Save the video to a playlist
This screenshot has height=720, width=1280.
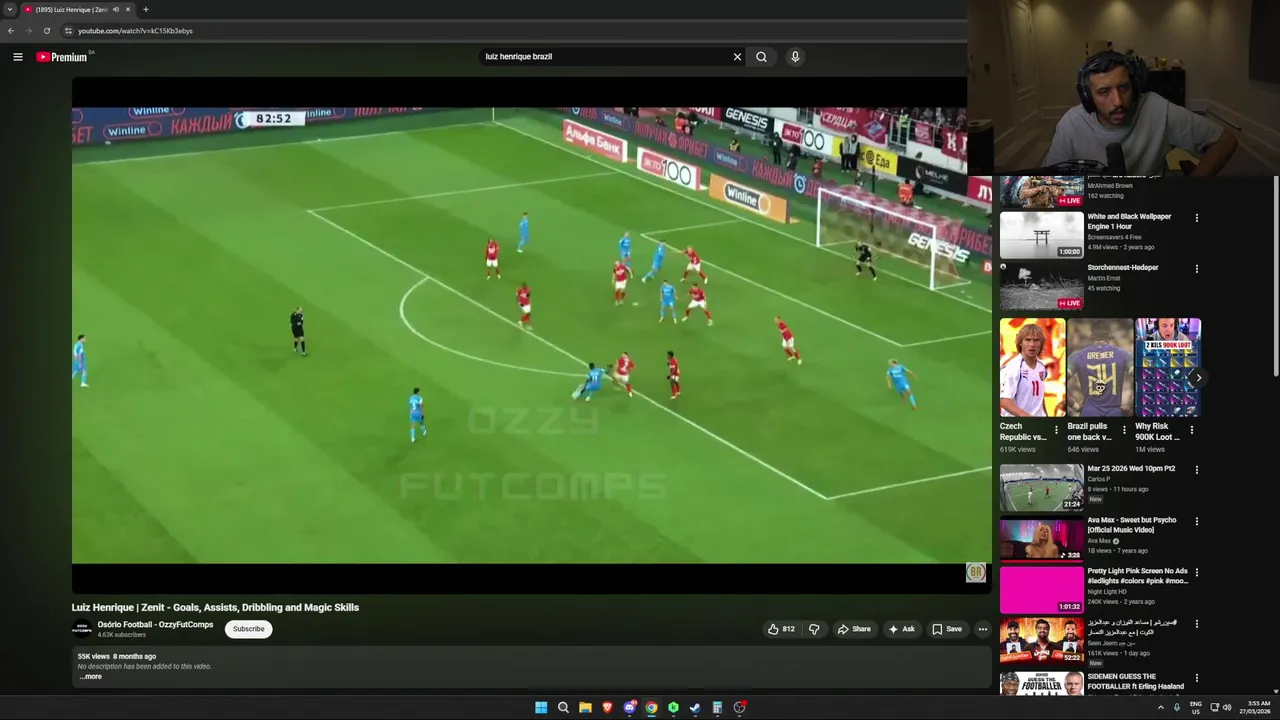pyautogui.click(x=946, y=629)
